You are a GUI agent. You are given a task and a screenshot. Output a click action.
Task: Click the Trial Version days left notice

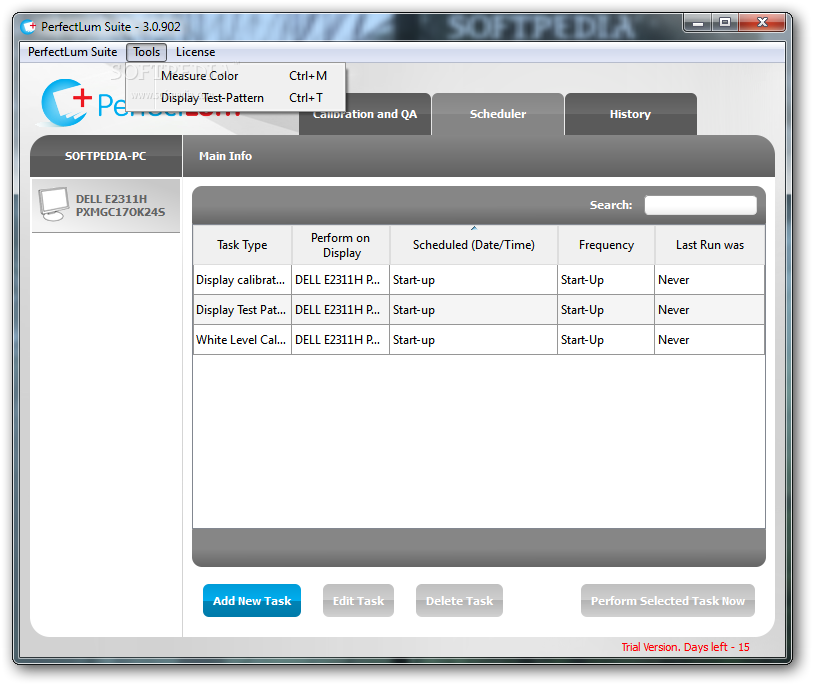coord(685,647)
